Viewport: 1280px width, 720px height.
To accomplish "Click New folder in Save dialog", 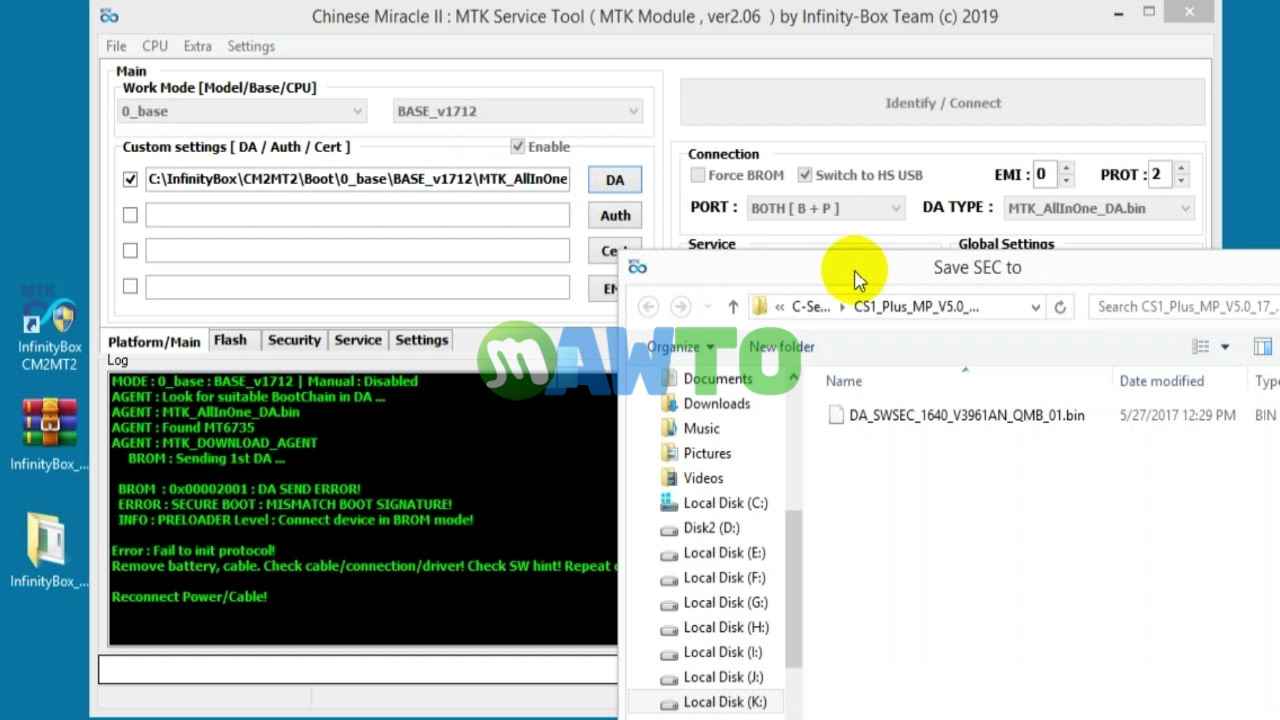I will coord(782,347).
